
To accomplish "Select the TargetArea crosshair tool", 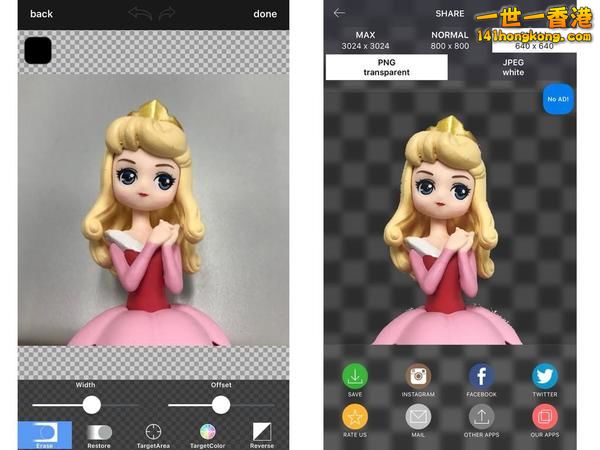I will 153,432.
